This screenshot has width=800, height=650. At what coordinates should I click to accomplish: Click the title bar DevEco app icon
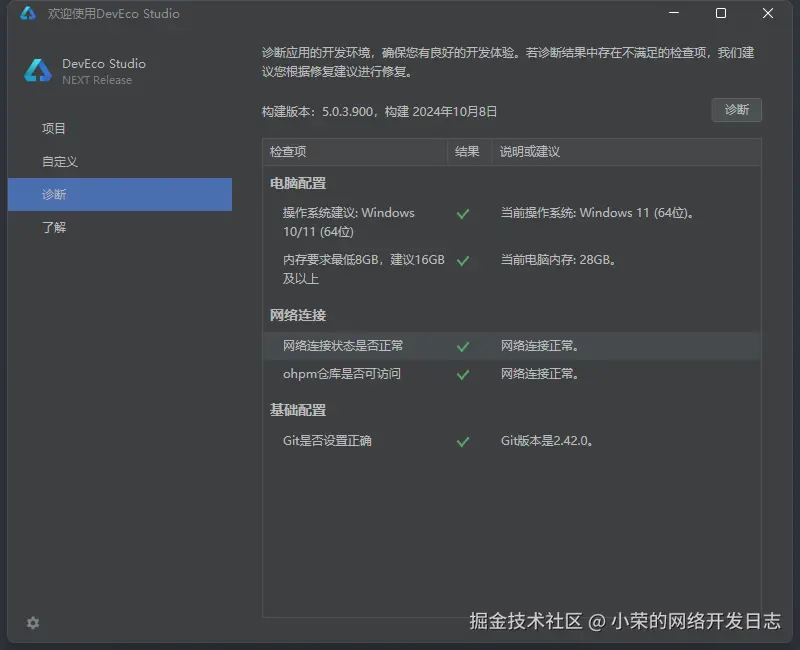tap(28, 13)
